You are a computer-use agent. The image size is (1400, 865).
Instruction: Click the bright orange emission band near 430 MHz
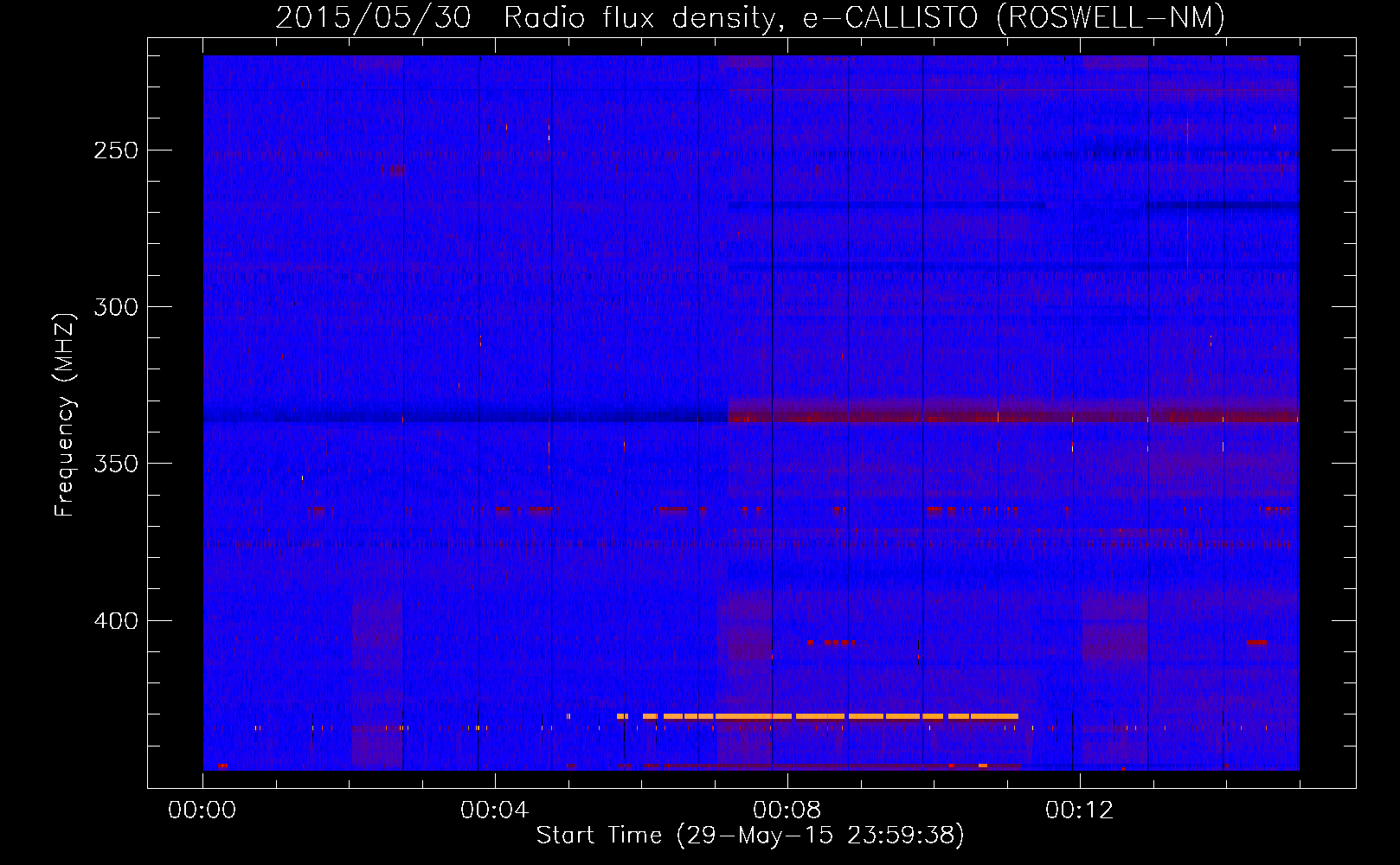818,716
